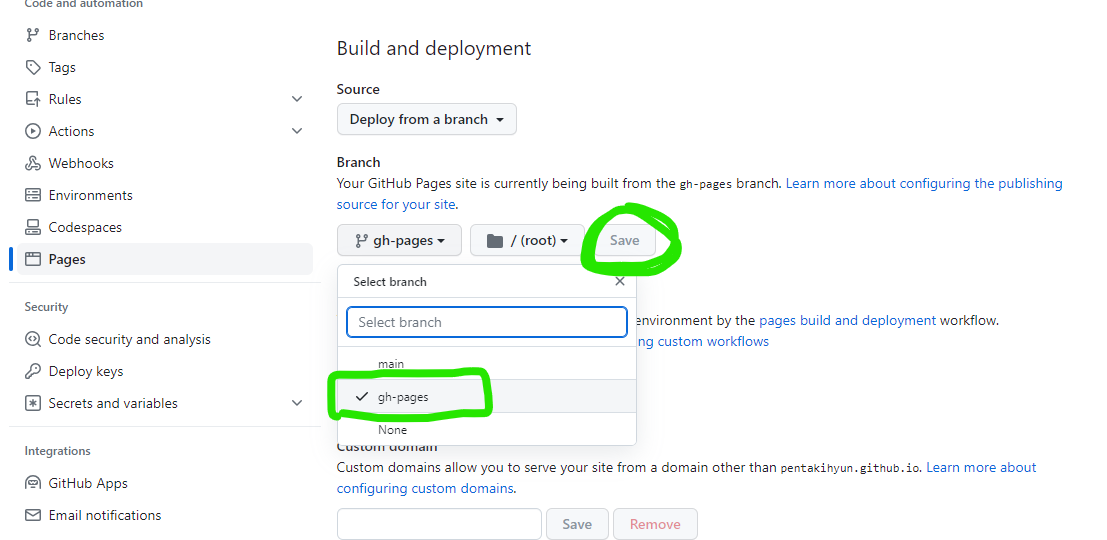
Task: Click Save next to the root folder dropdown
Action: 624,240
